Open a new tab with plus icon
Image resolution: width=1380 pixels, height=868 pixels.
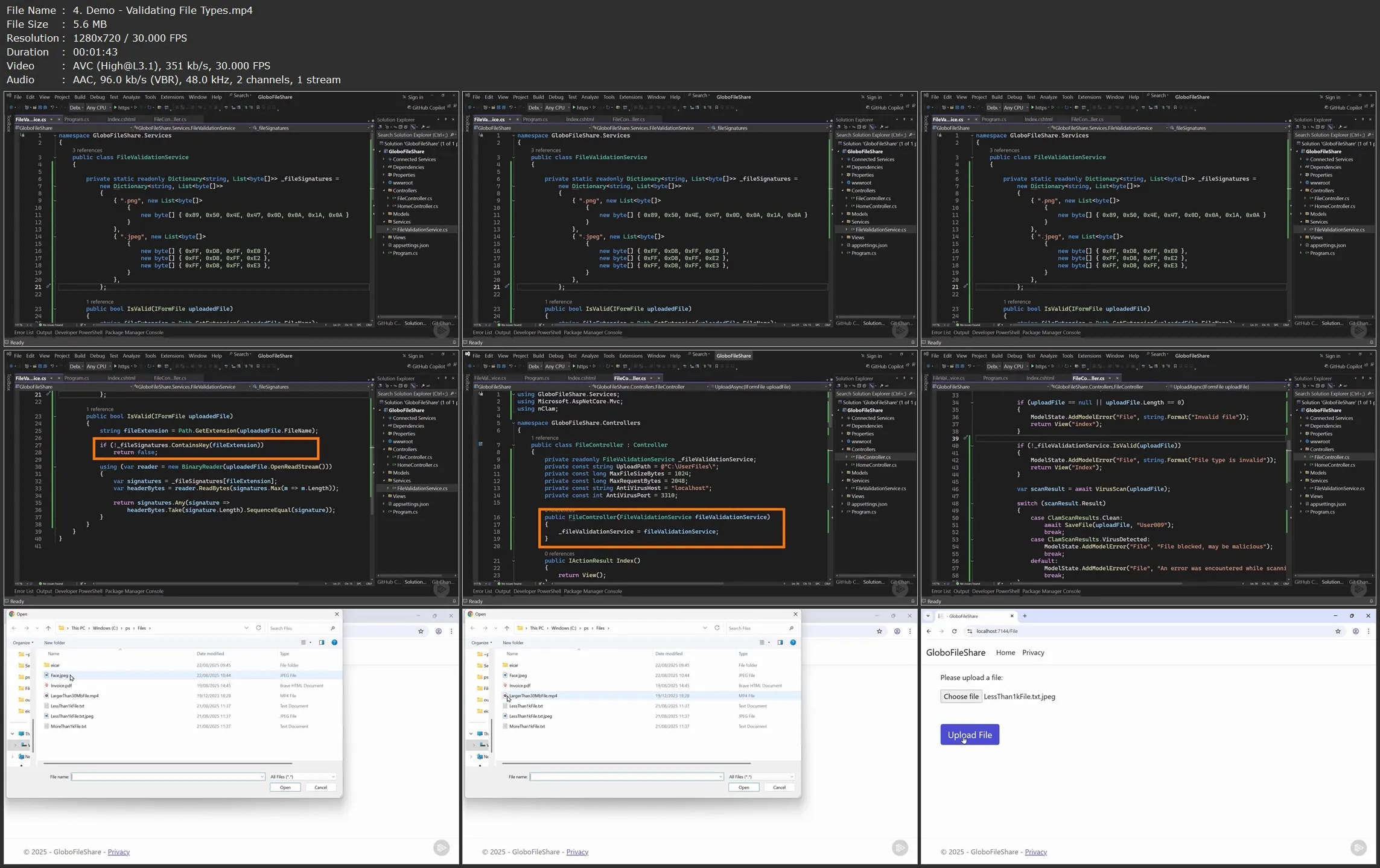pyautogui.click(x=1025, y=616)
